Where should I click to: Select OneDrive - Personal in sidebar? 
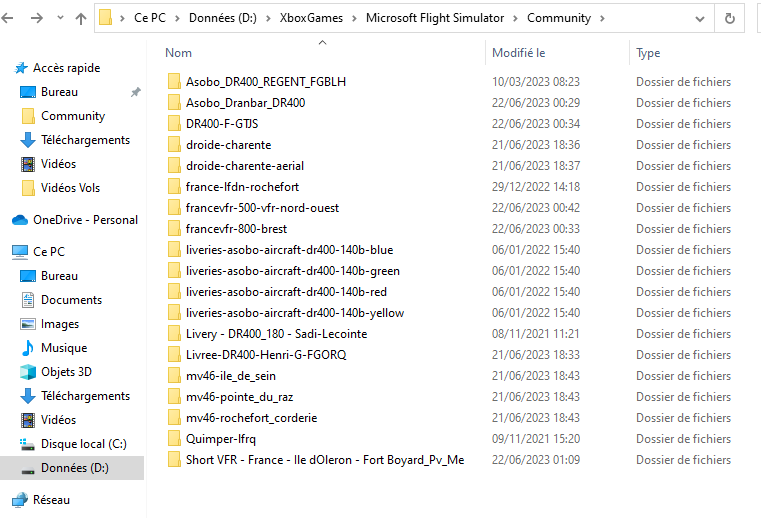click(85, 220)
